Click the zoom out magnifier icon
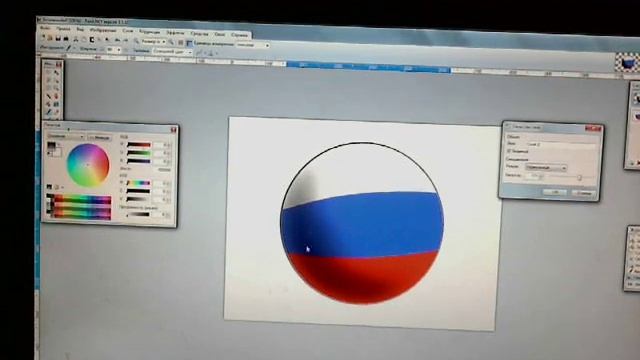 coord(136,41)
